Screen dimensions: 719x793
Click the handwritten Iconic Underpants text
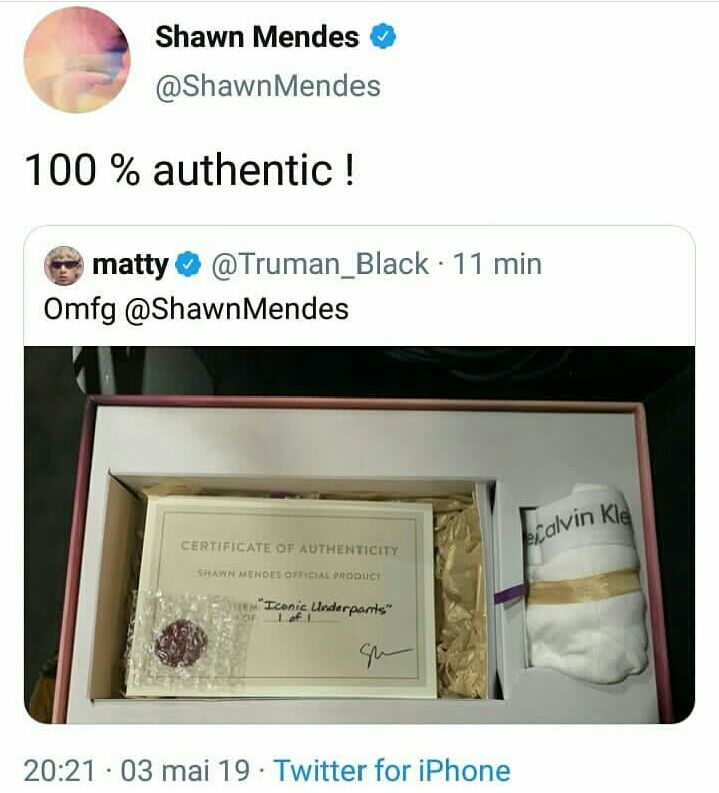tap(326, 607)
